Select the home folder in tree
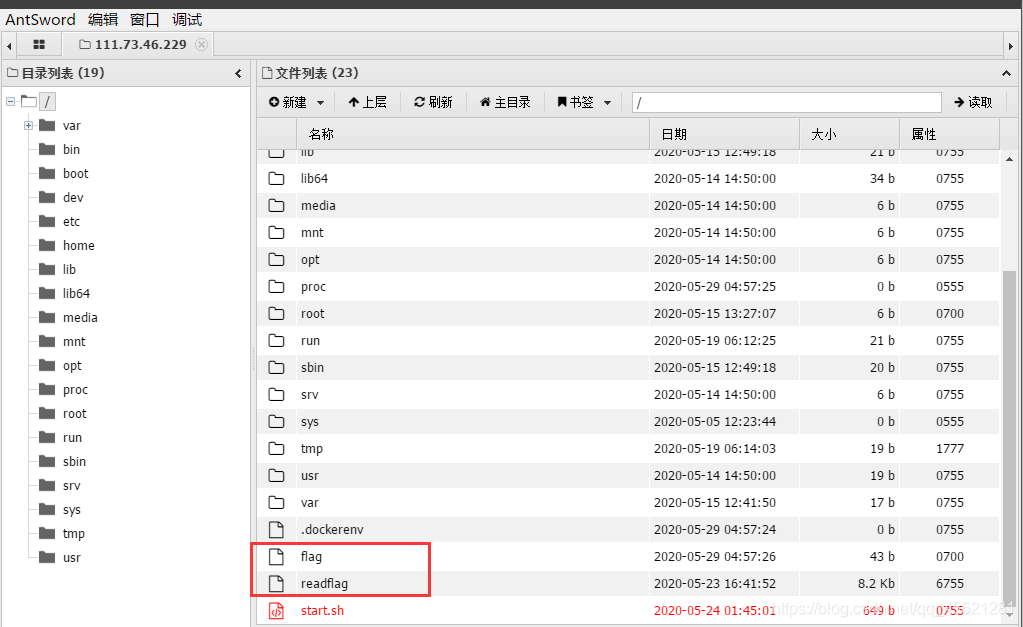 (78, 245)
